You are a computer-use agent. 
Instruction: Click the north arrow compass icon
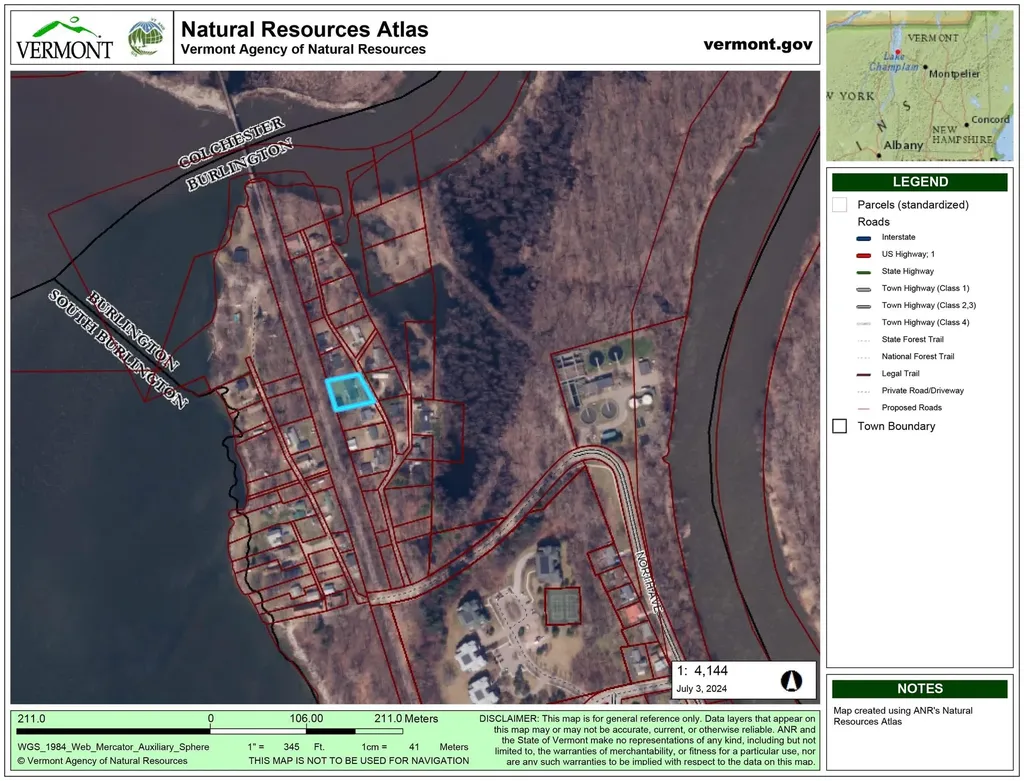coord(791,680)
